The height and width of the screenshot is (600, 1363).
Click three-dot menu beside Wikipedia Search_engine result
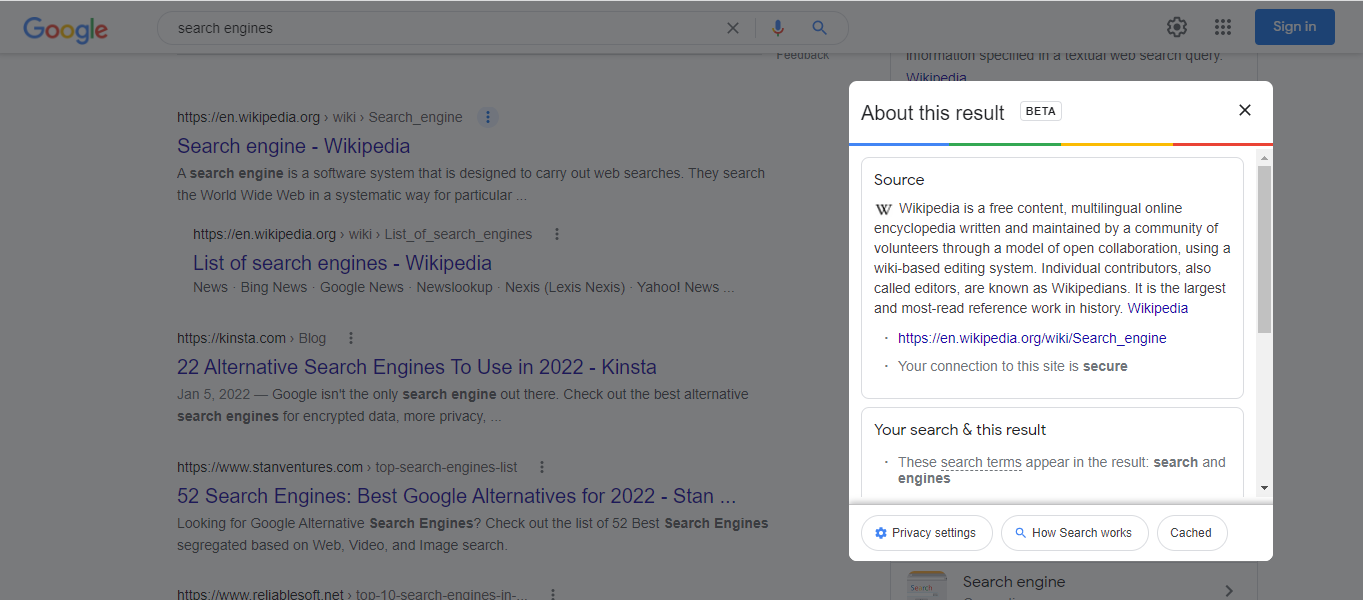tap(488, 117)
